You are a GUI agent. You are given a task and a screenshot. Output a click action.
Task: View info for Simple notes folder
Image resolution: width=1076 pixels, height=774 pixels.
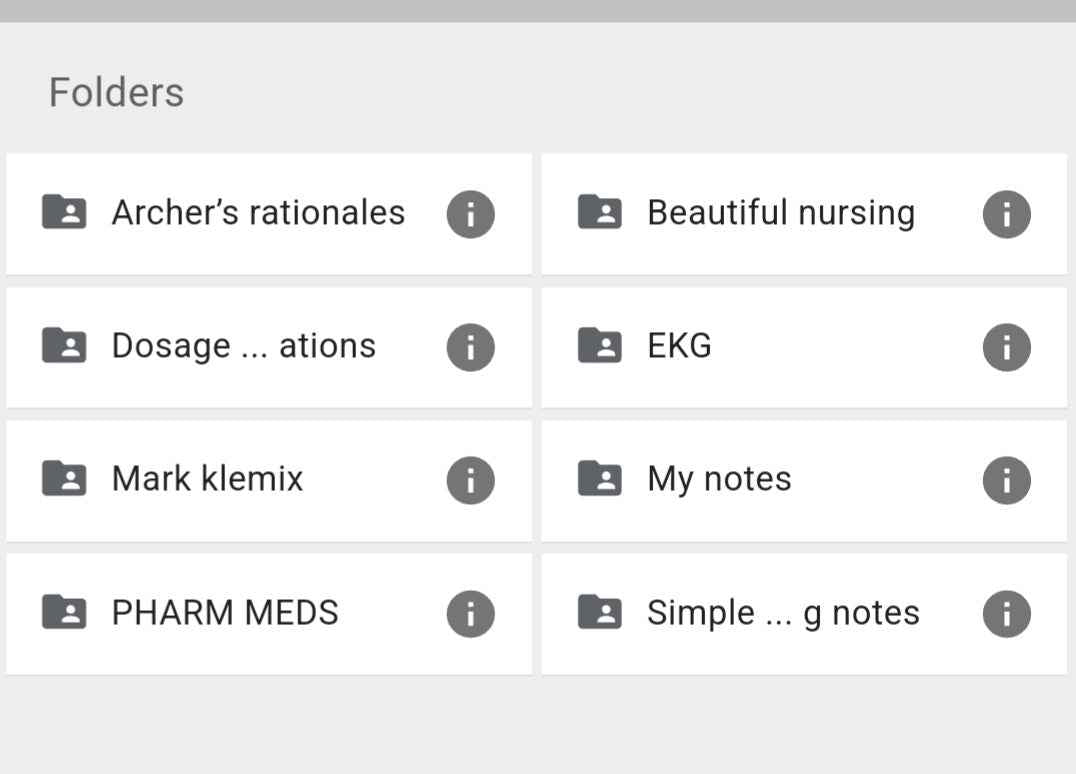[x=1006, y=613]
